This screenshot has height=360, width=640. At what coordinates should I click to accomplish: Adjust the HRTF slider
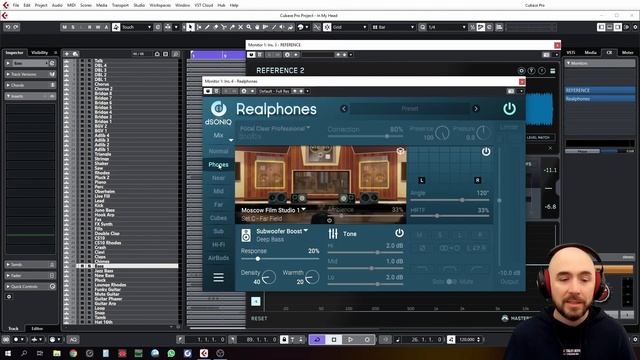449,216
